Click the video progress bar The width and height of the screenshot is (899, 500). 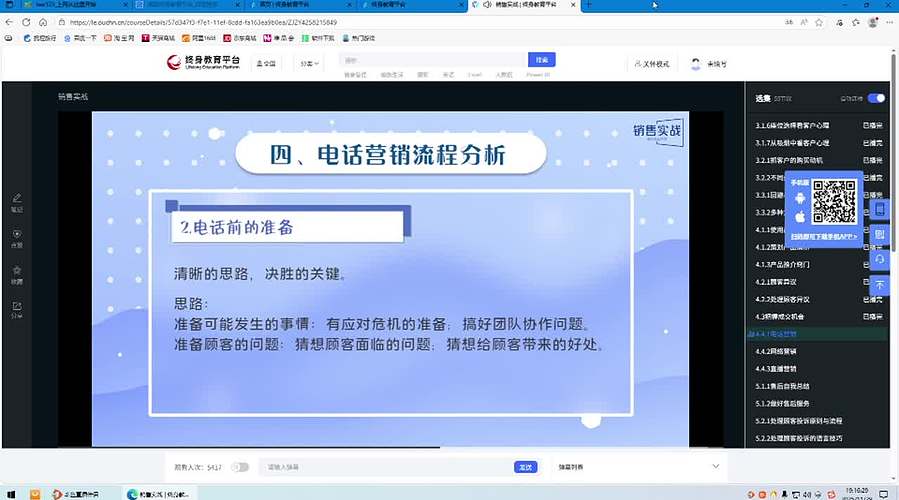tap(390, 447)
